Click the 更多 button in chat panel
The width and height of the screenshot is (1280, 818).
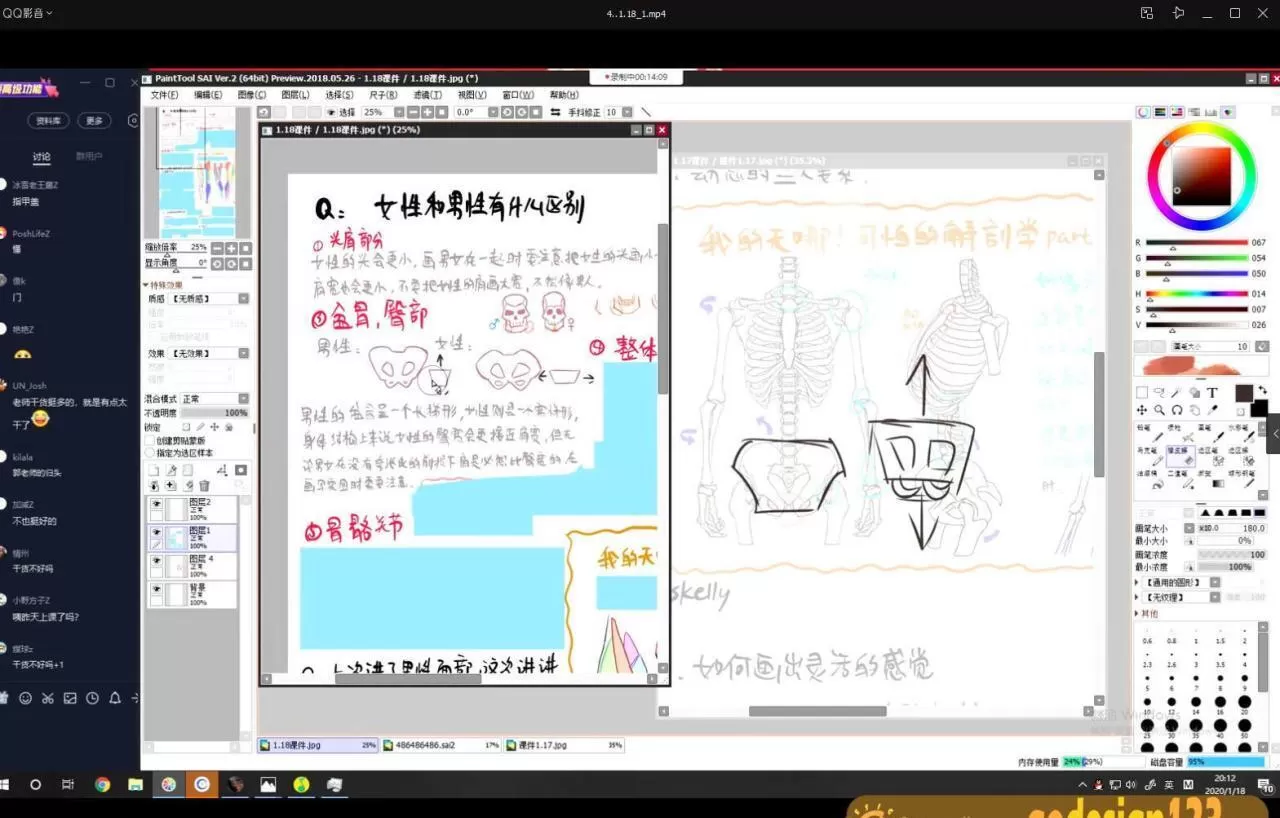coord(94,120)
